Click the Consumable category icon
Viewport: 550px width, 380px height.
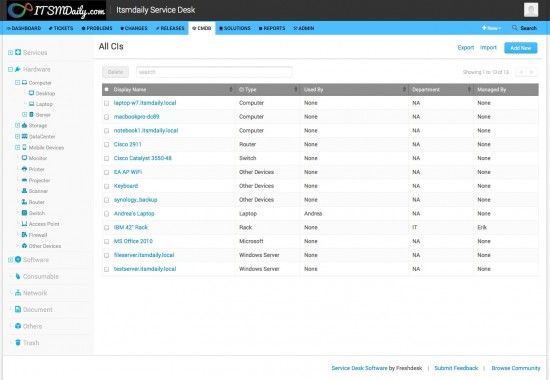coord(18,276)
